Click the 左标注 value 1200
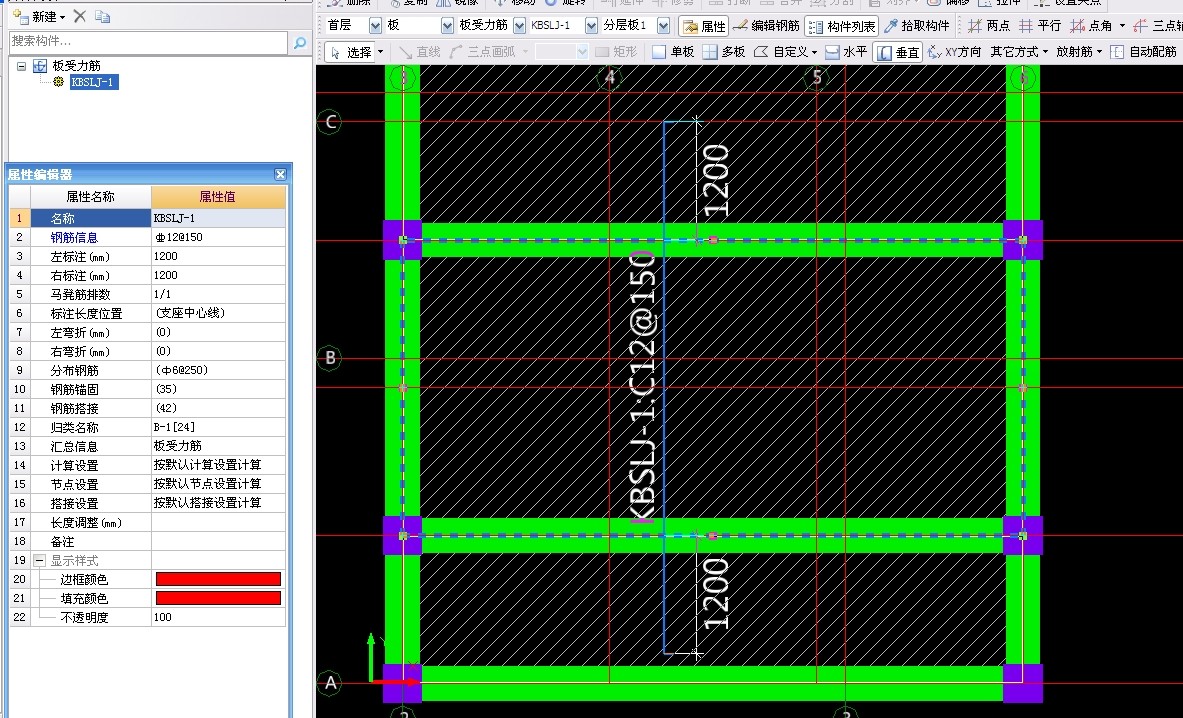1183x718 pixels. (219, 256)
